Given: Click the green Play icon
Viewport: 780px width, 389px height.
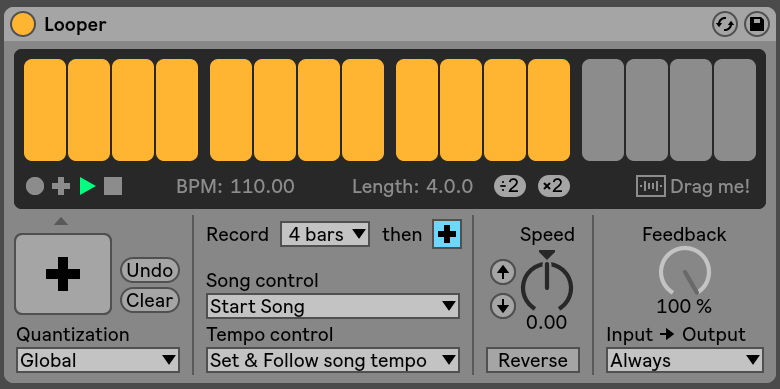Looking at the screenshot, I should (x=88, y=187).
